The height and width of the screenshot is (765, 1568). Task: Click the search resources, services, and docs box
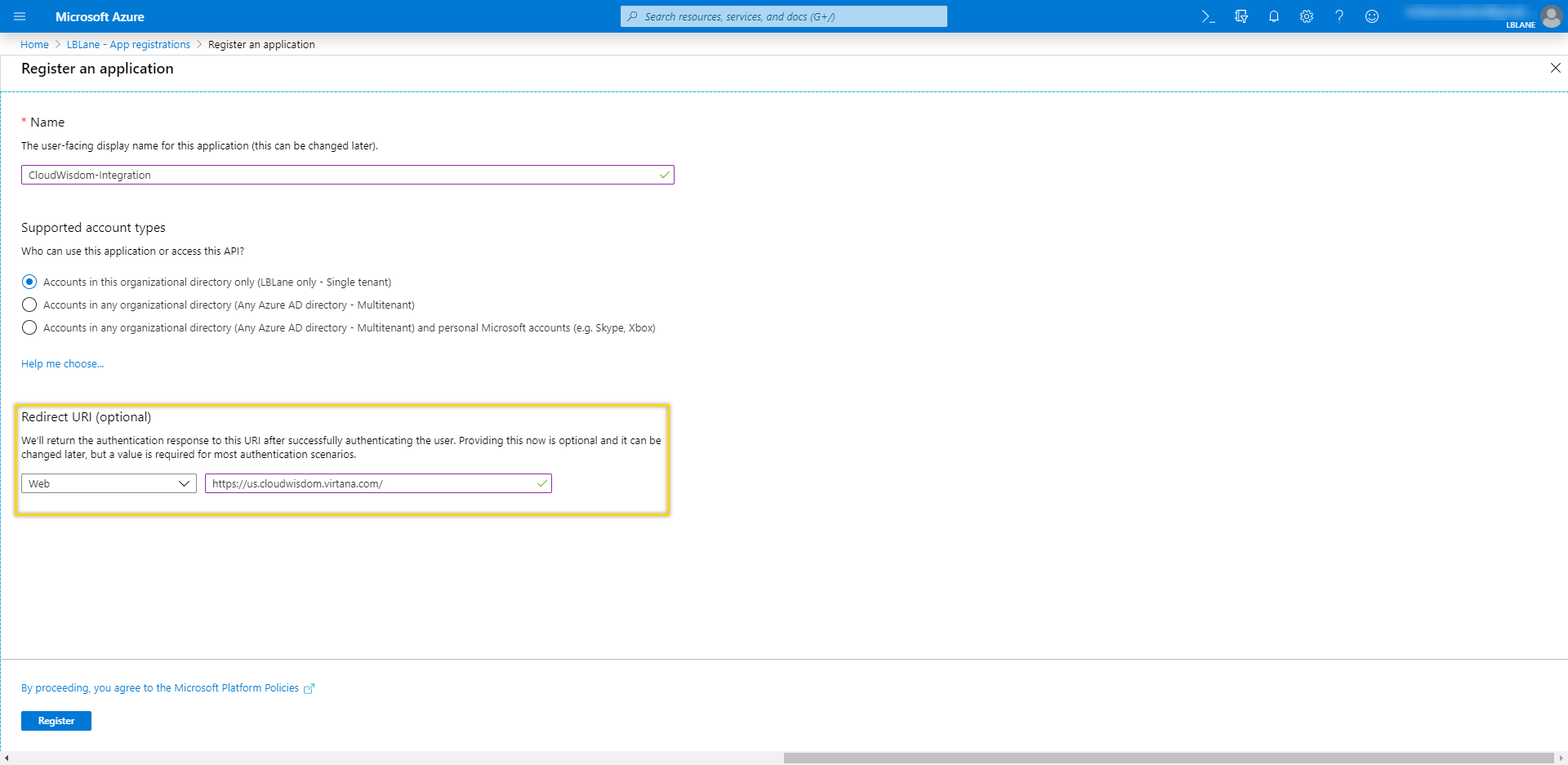784,16
